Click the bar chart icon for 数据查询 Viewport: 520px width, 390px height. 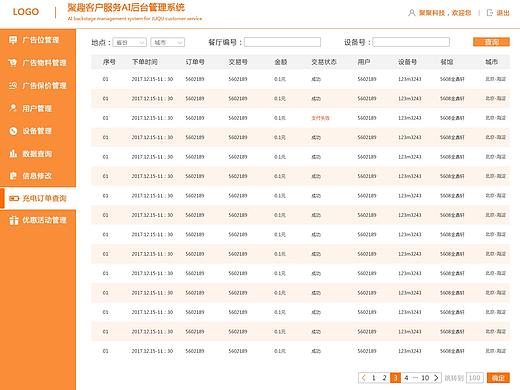13,153
